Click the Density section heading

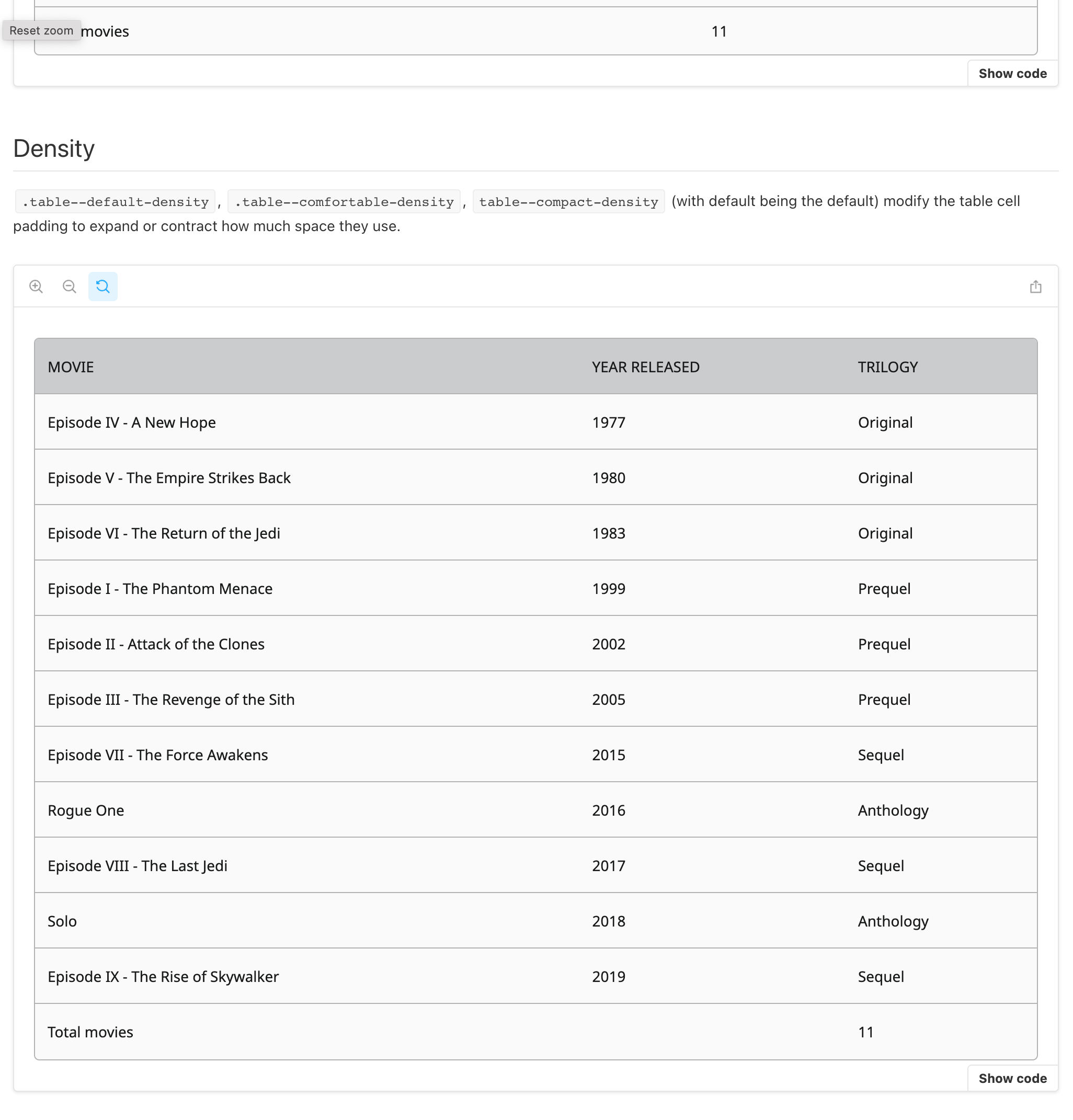[54, 148]
